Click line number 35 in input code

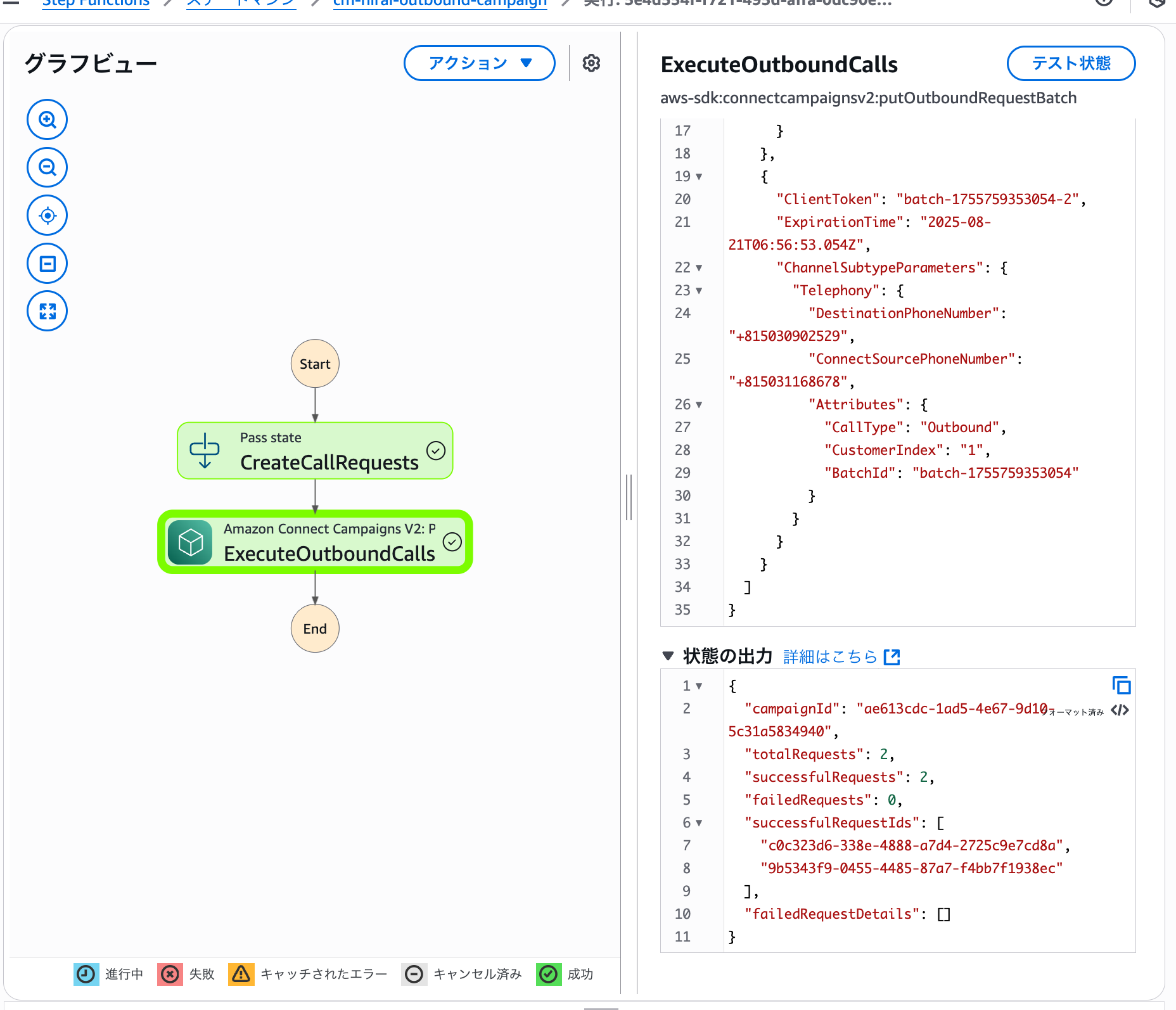coord(682,610)
